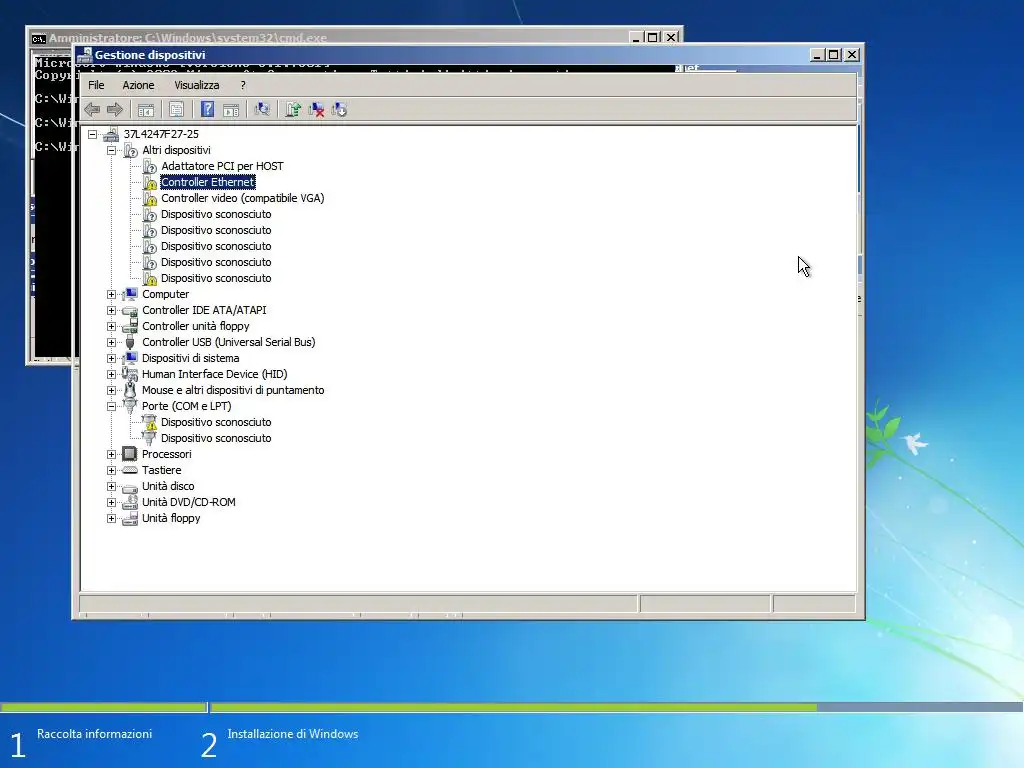Expand Controller unità floppy node
Screen dimensions: 1024x768
pyautogui.click(x=112, y=327)
